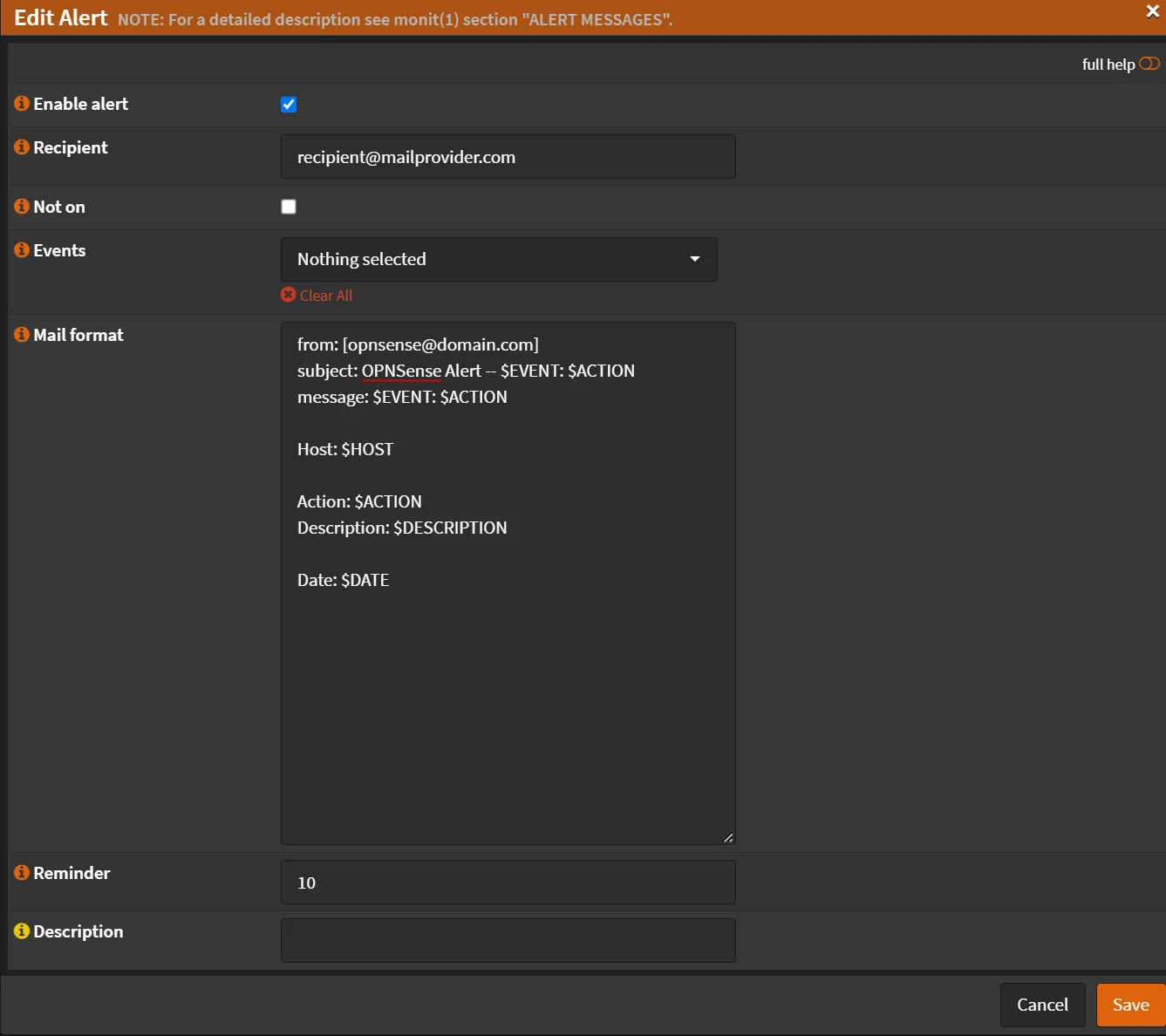
Task: Check the Not on checkbox
Action: 289,207
